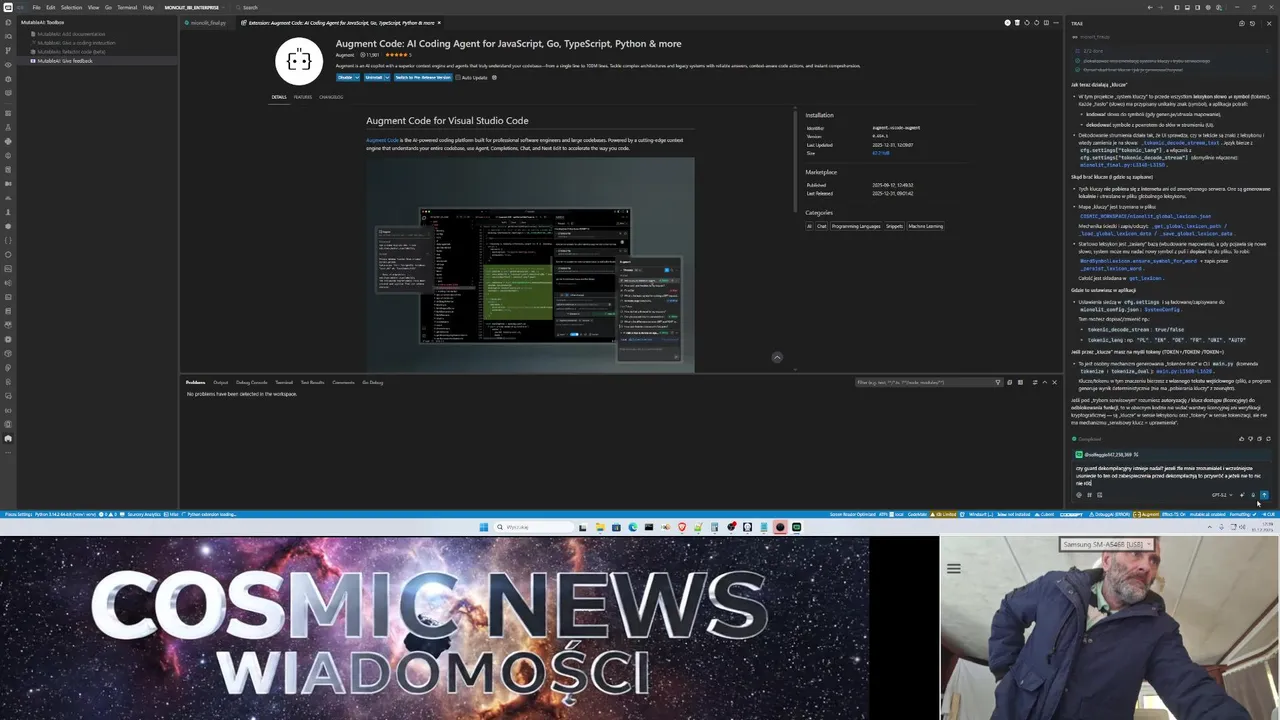The image size is (1280, 720).
Task: Switch to the CHANGELOG tab
Action: pyautogui.click(x=331, y=97)
